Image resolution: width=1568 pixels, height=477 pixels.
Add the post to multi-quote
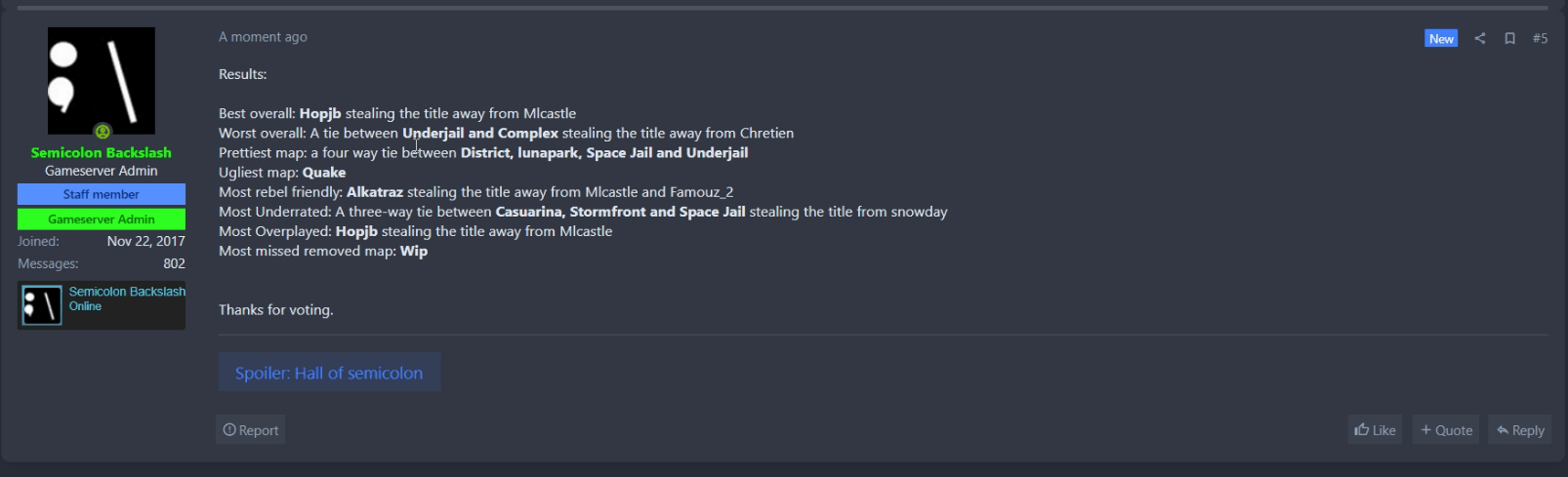pyautogui.click(x=1446, y=430)
